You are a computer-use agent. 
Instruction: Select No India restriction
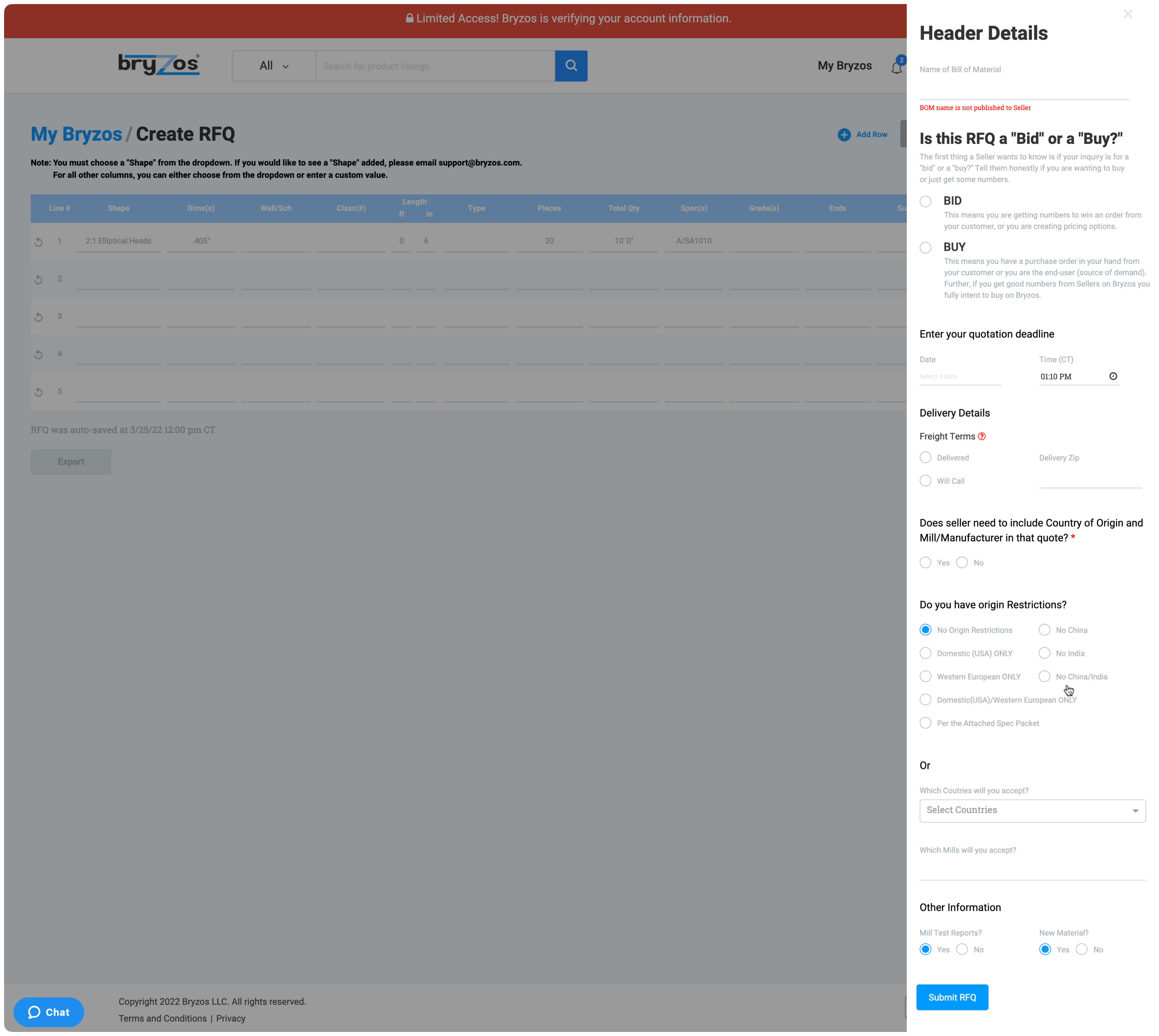(x=1044, y=653)
